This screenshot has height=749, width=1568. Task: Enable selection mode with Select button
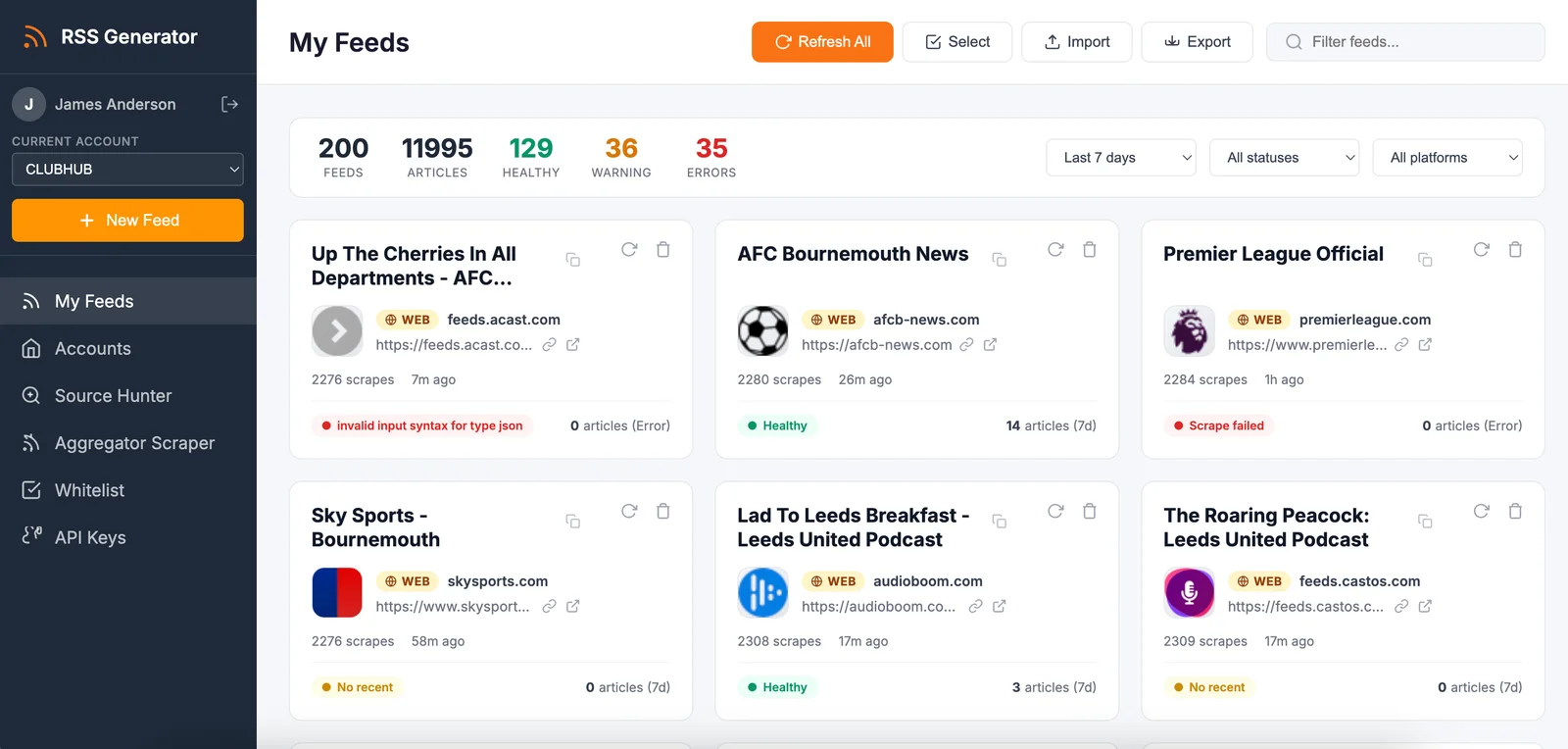[x=956, y=42]
